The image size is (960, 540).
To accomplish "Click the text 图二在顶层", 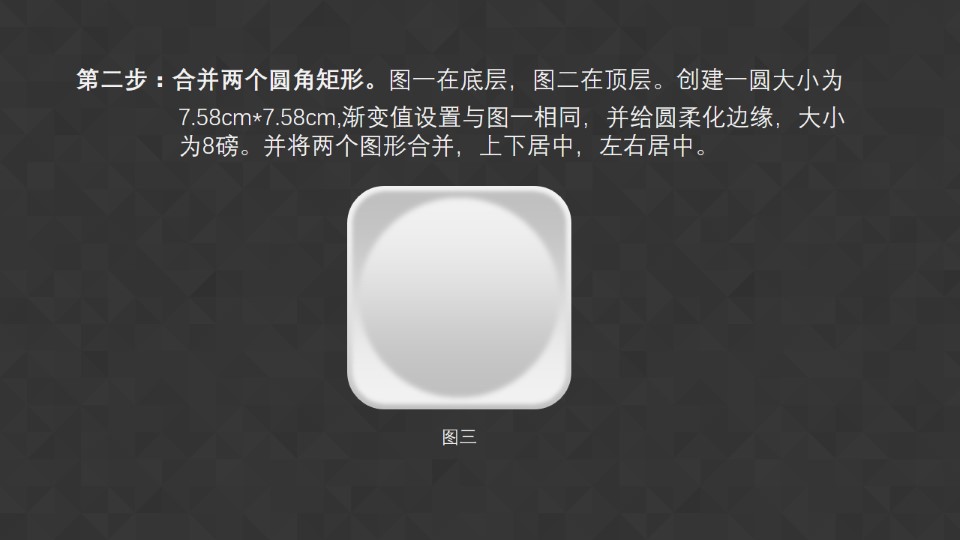I will point(592,80).
